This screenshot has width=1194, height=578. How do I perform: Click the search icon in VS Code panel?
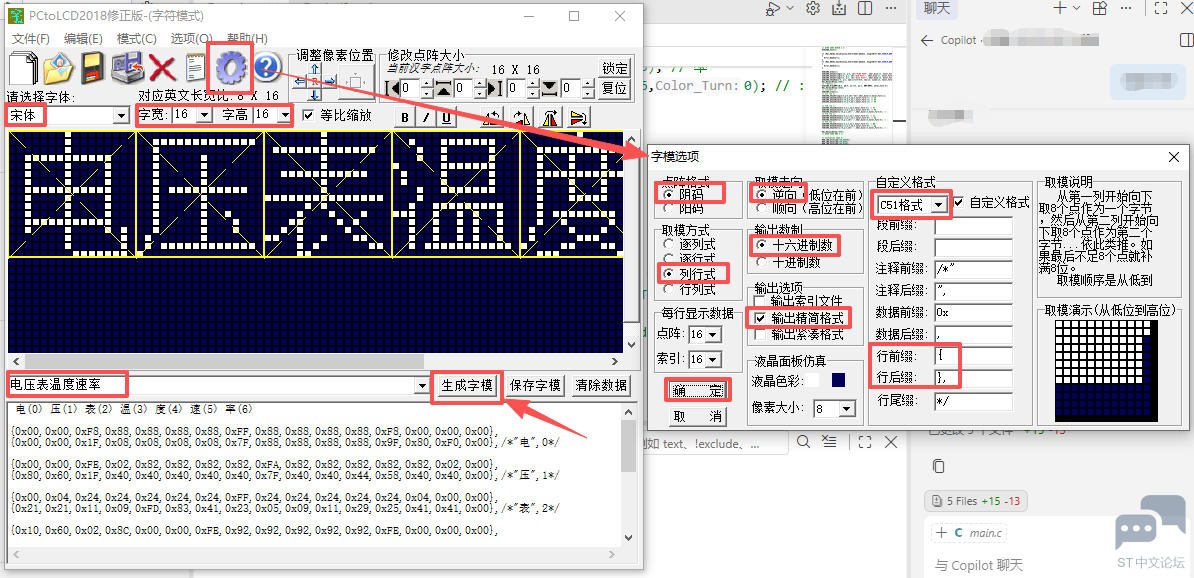804,442
